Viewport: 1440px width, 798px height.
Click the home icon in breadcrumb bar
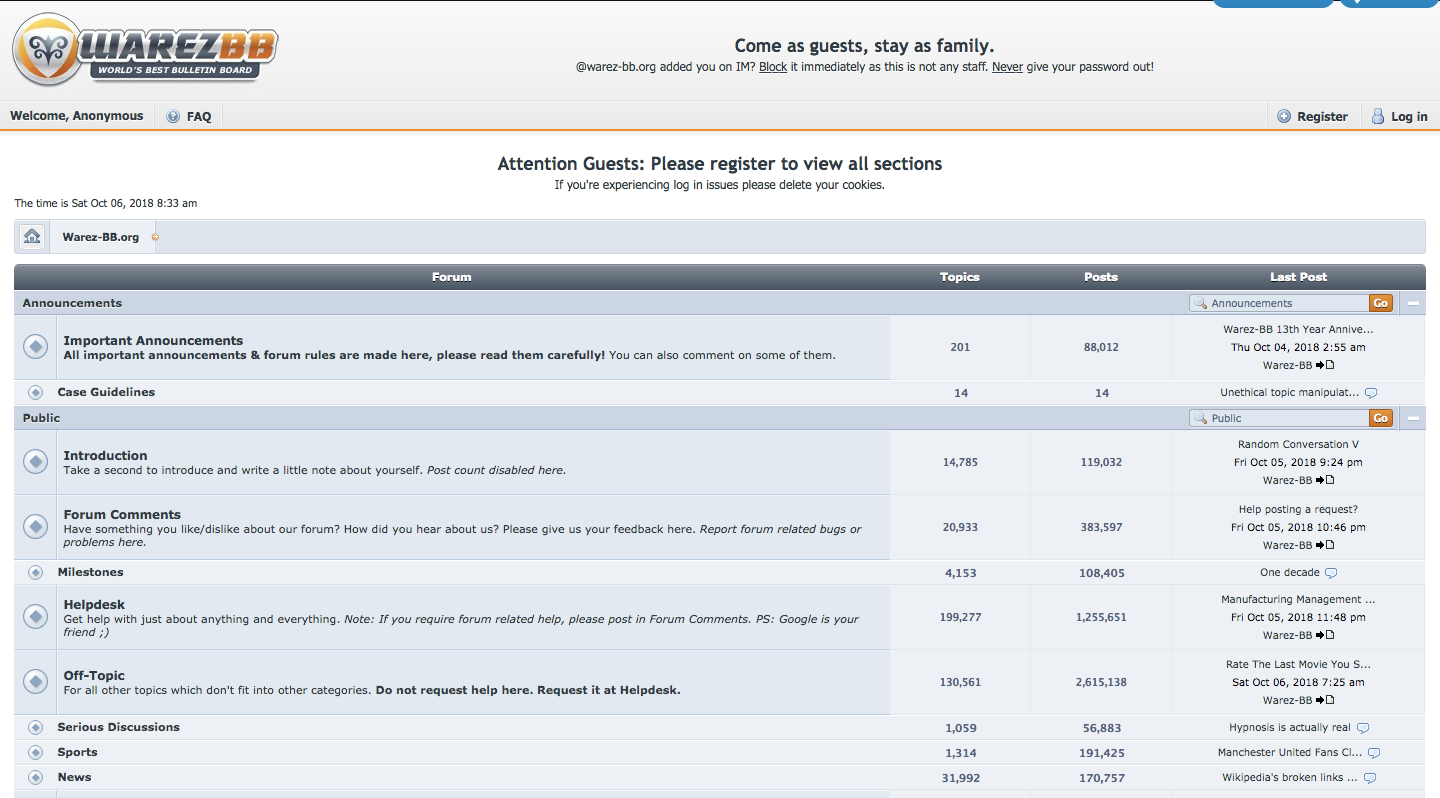click(32, 237)
